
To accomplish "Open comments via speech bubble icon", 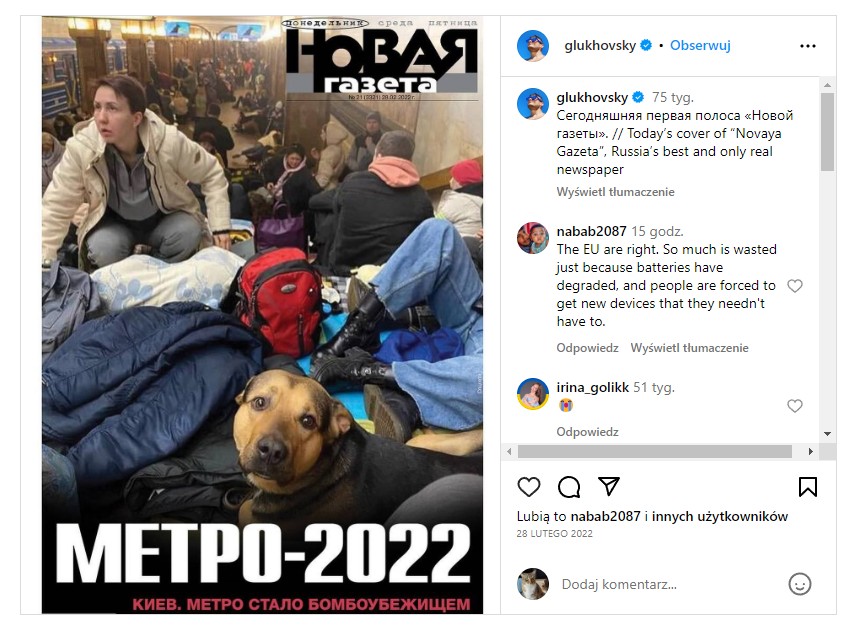I will click(569, 487).
